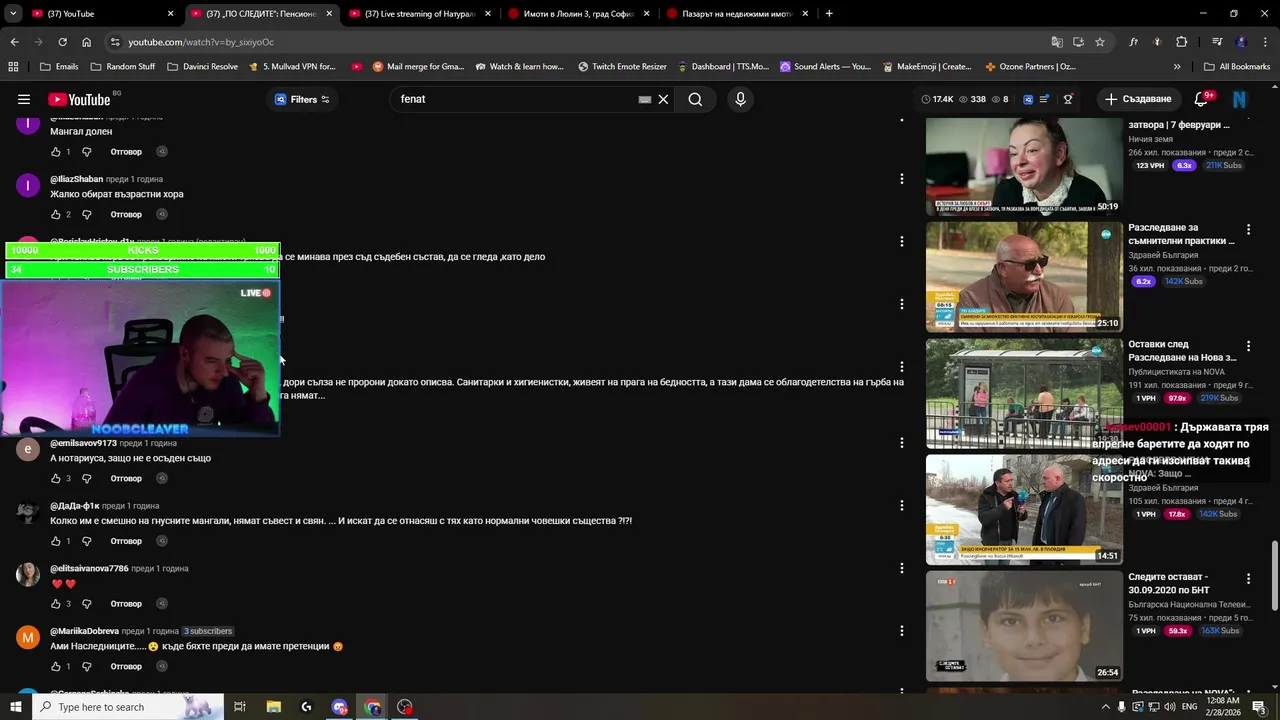Image resolution: width=1280 pixels, height=720 pixels.
Task: Reply to 'Жалко обират възрастни хора' comment
Action: (x=126, y=214)
